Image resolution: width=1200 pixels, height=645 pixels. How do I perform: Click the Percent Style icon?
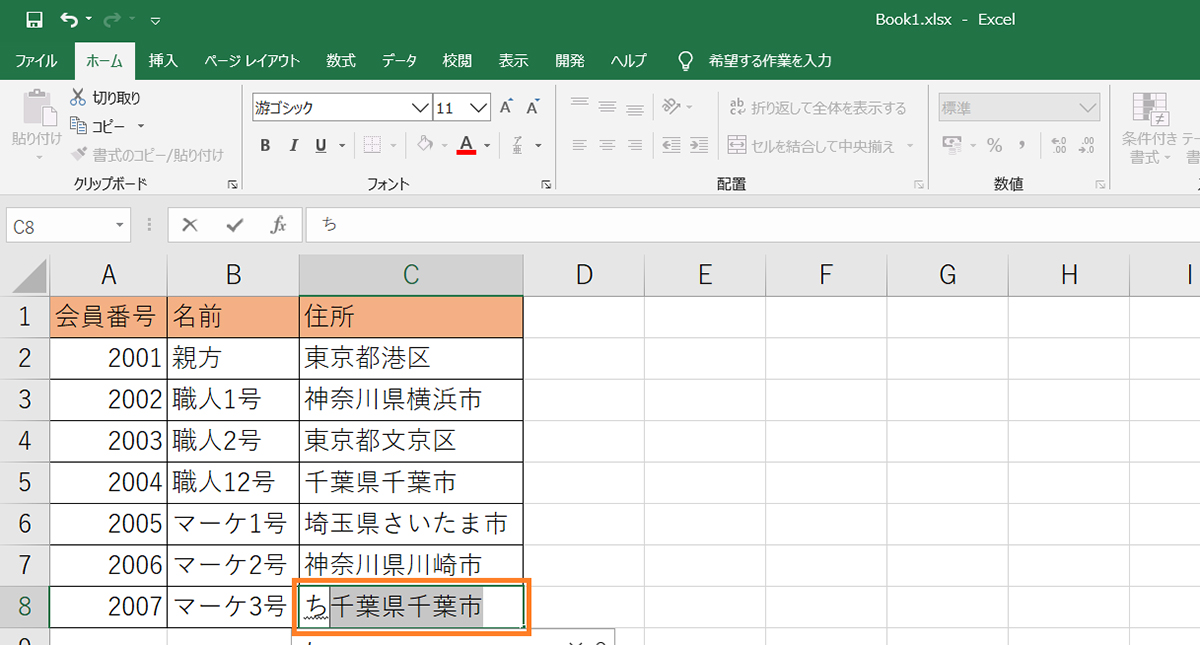pos(994,146)
